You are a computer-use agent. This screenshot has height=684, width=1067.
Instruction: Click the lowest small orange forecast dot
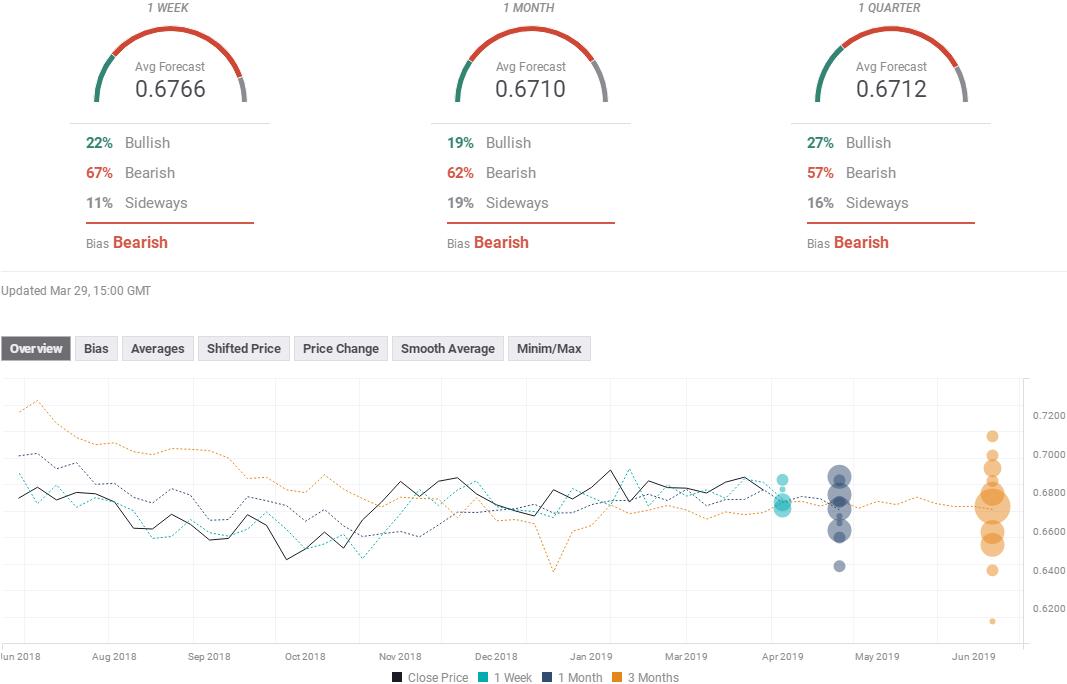click(x=992, y=621)
